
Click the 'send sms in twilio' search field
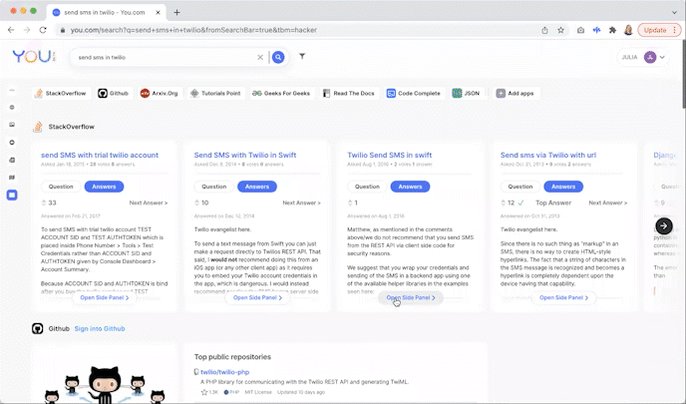166,57
